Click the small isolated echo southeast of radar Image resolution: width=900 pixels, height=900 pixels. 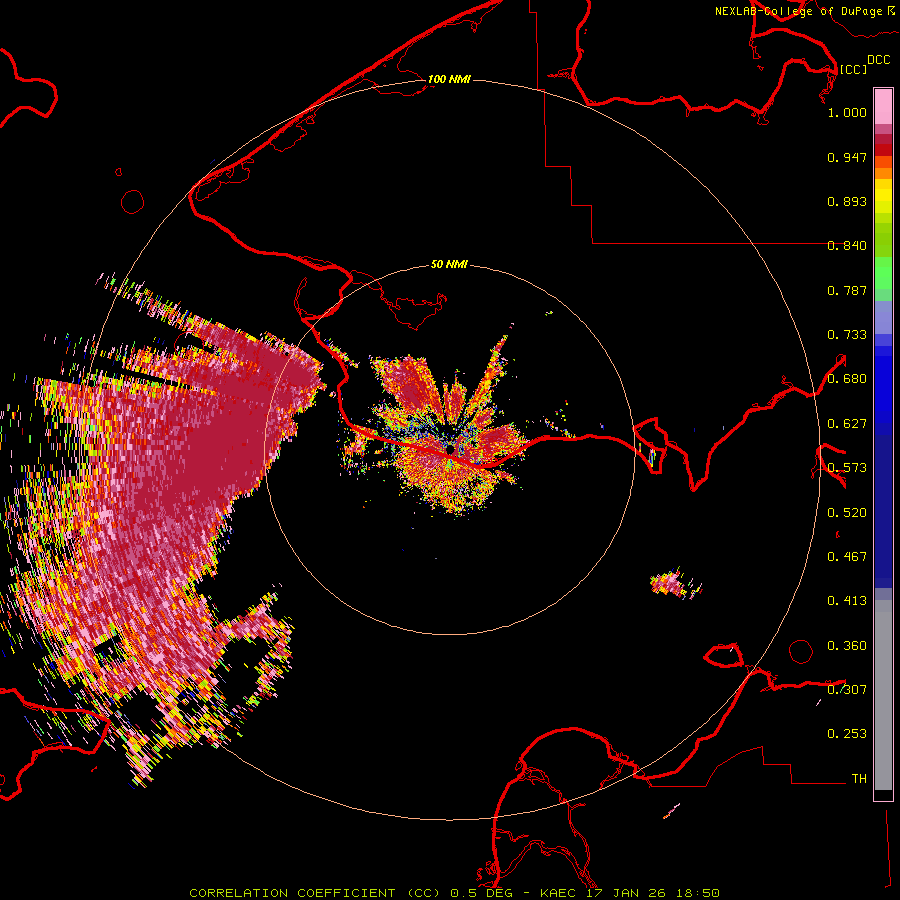675,584
